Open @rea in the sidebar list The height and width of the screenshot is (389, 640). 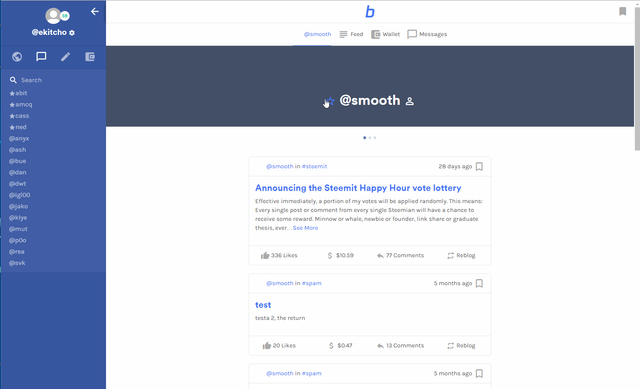(17, 252)
